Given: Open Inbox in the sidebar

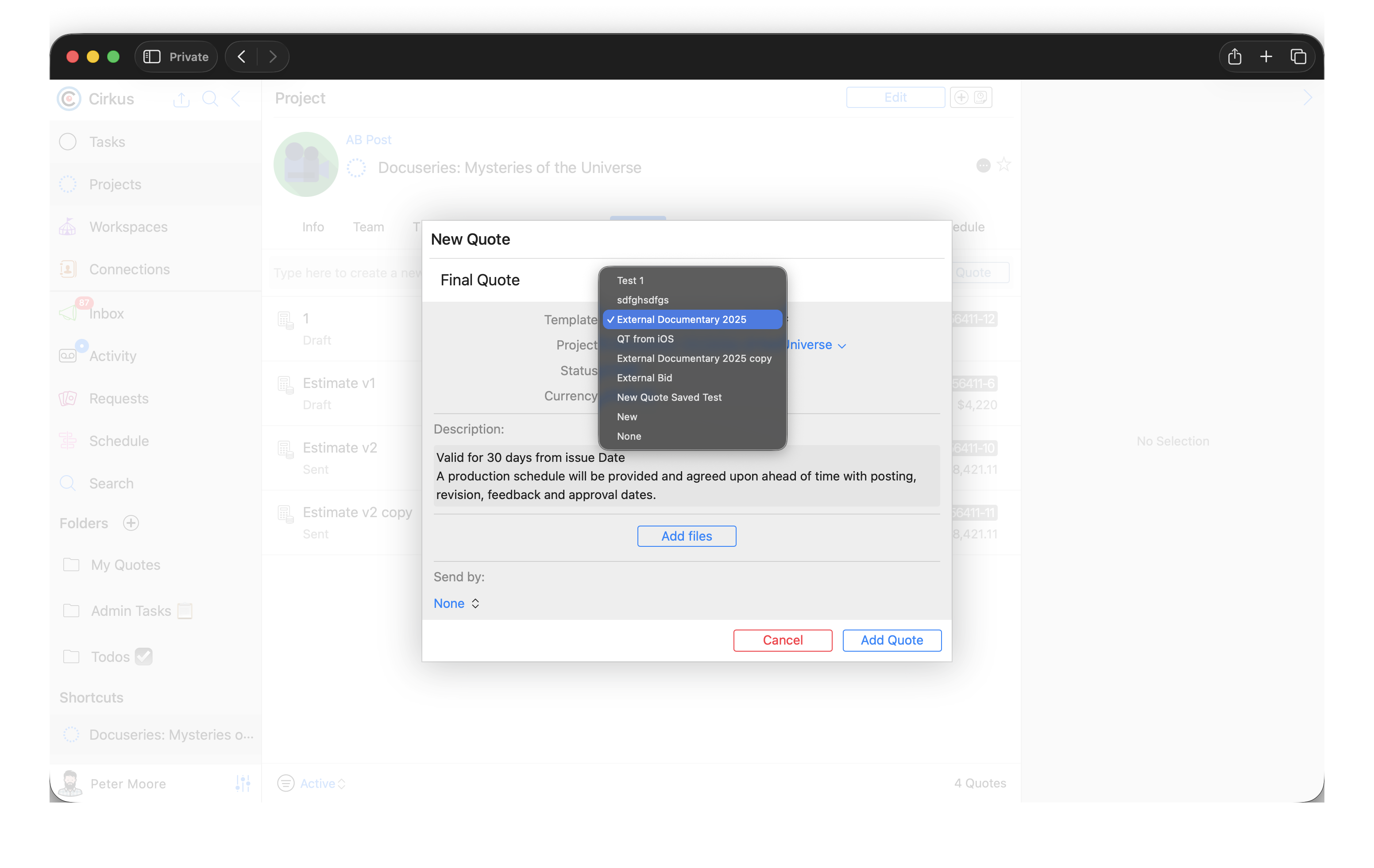Looking at the screenshot, I should [106, 313].
